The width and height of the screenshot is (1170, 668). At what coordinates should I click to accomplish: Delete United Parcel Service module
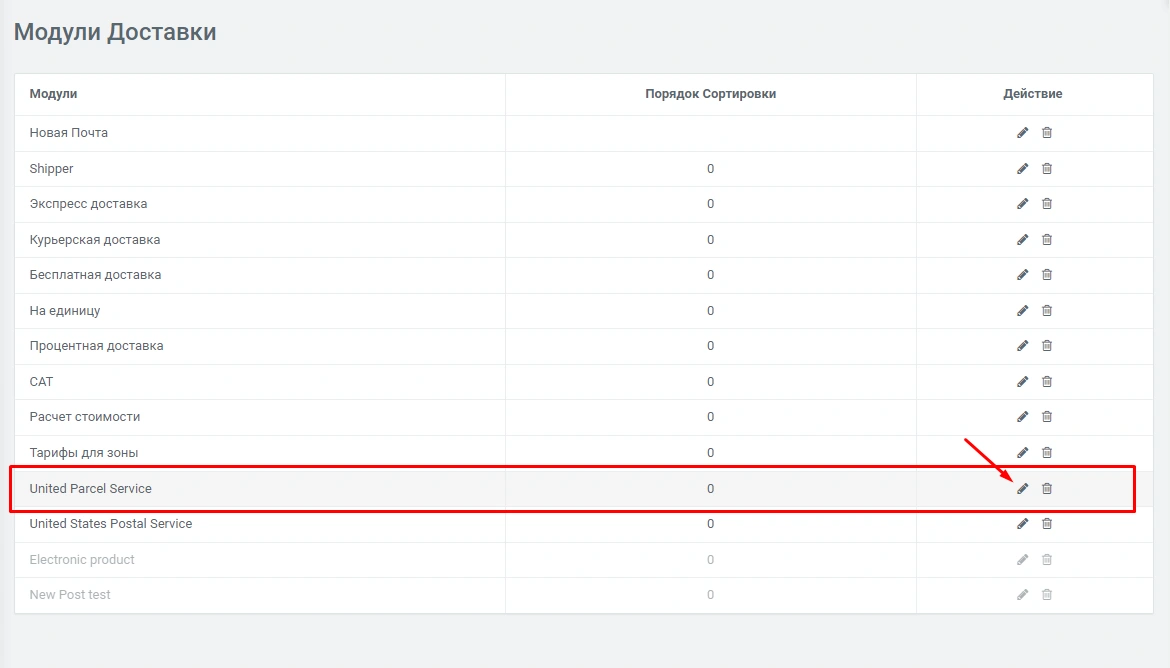[x=1047, y=489]
